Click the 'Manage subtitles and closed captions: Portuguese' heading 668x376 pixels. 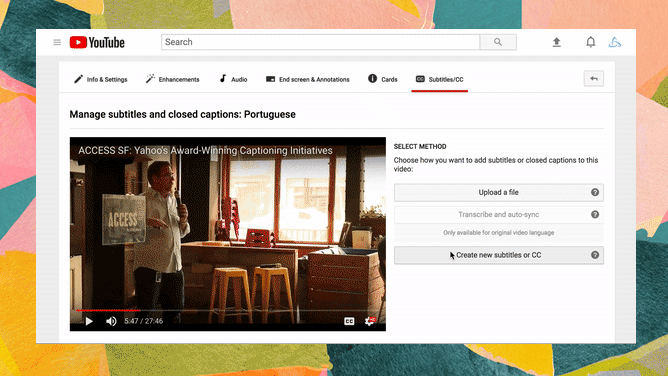[x=182, y=115]
